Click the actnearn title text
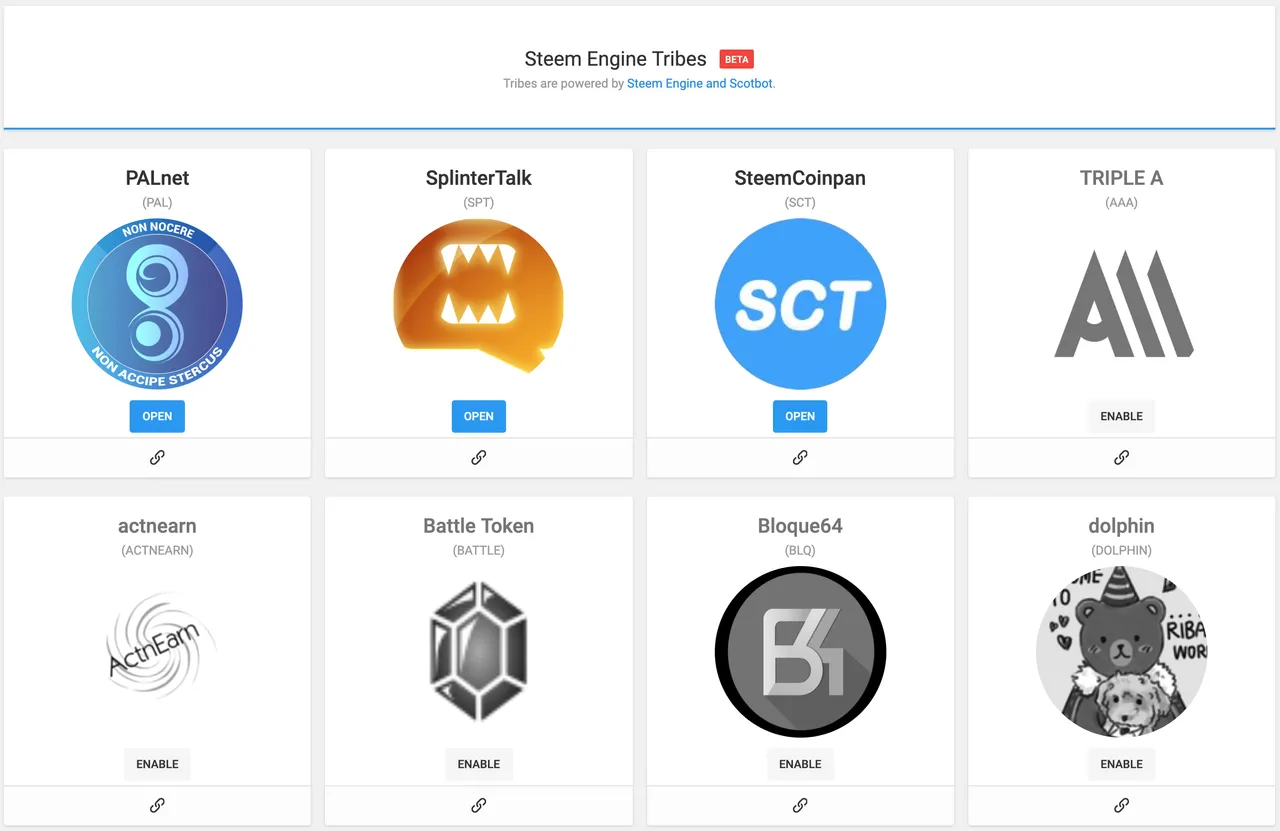The height and width of the screenshot is (831, 1280). click(x=157, y=526)
